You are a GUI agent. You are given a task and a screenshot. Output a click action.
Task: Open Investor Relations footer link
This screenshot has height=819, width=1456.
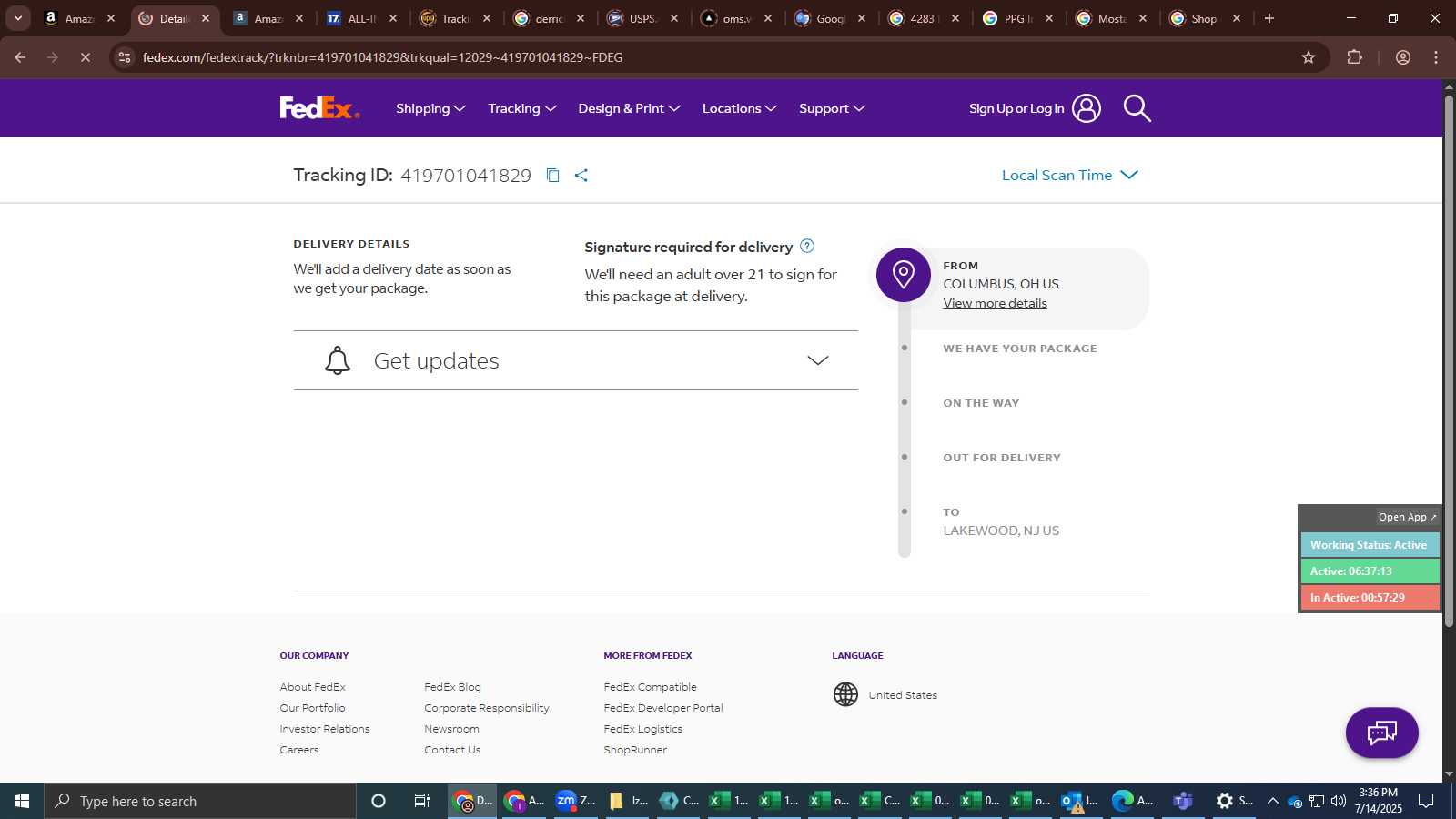tap(325, 729)
